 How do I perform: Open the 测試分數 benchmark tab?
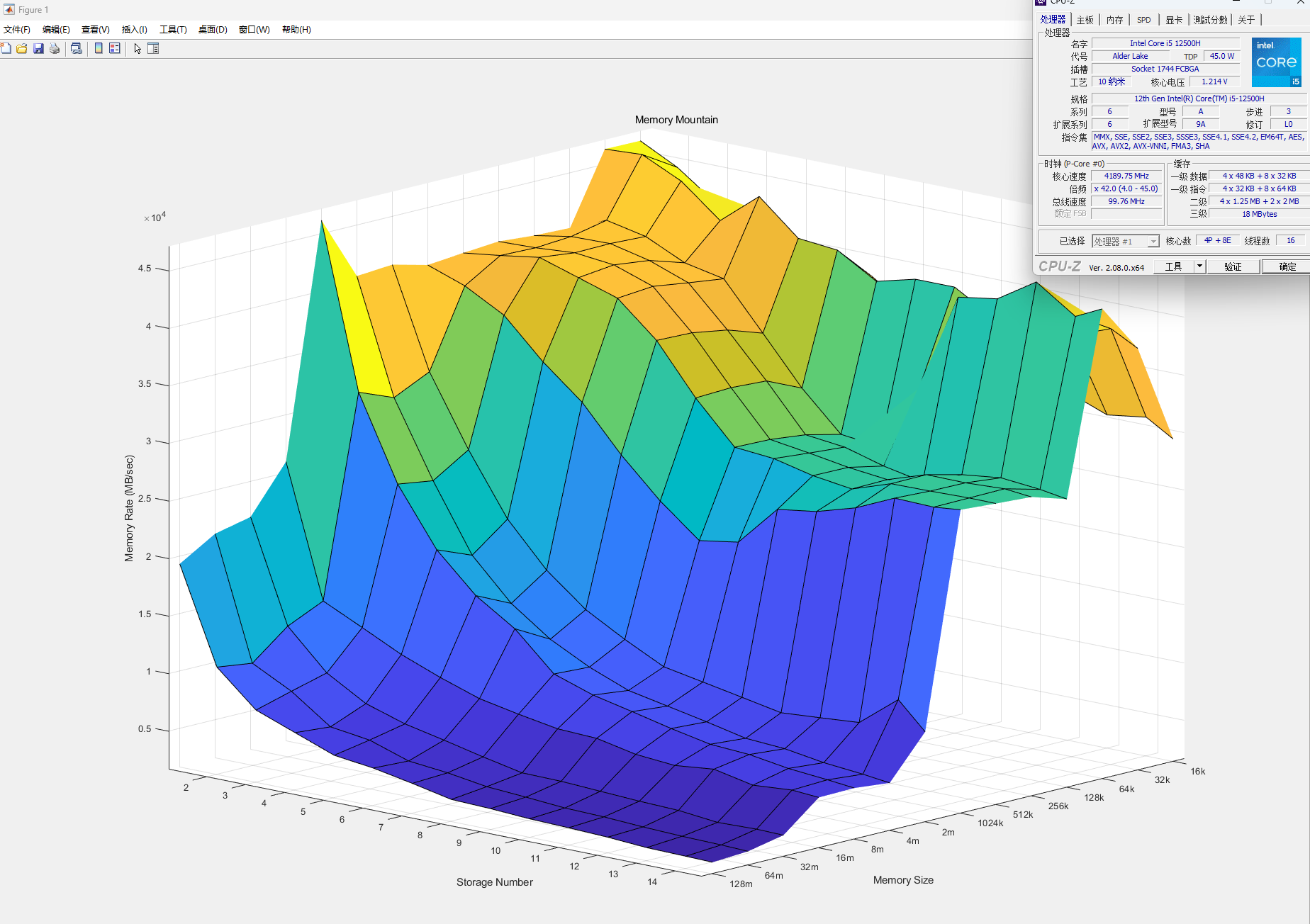click(x=1211, y=20)
